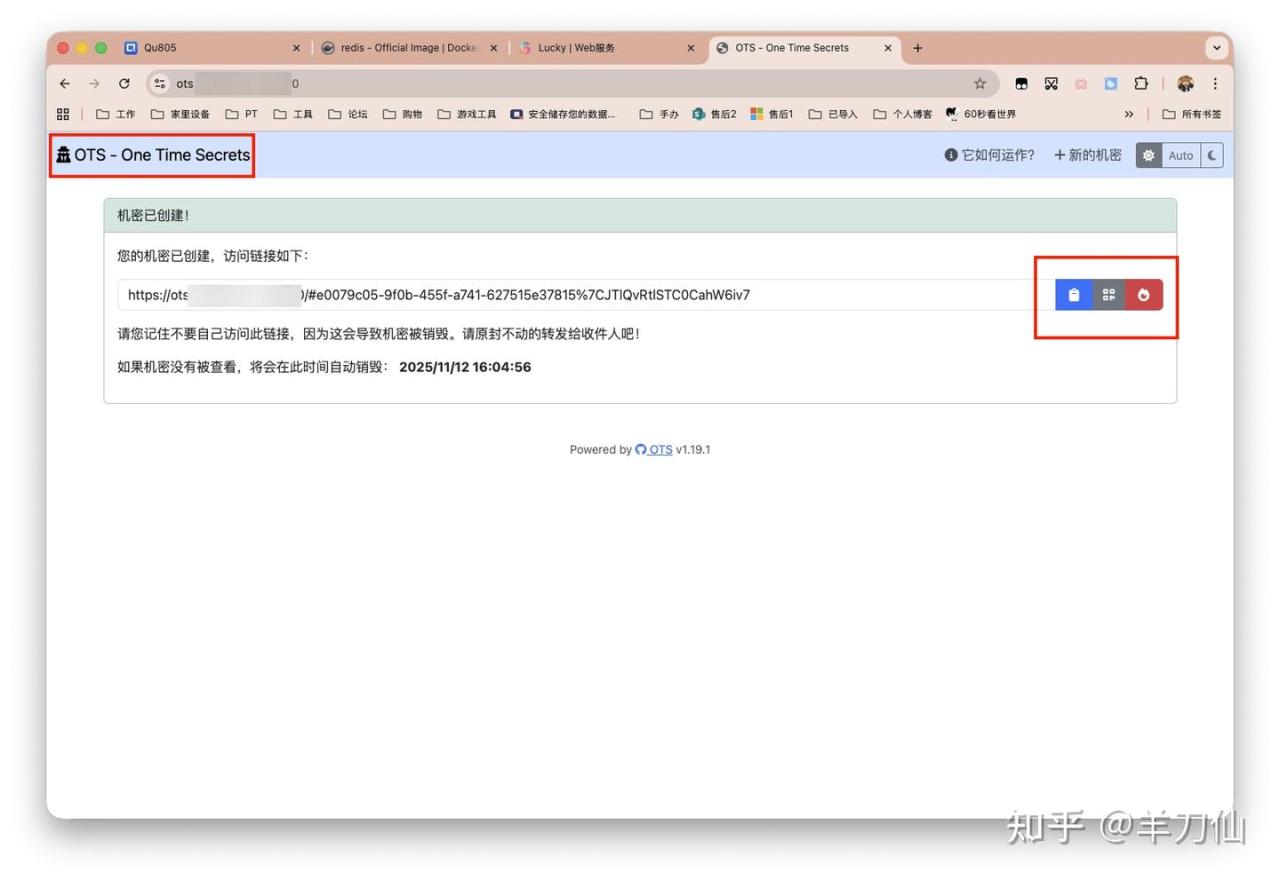The image size is (1280, 880).
Task: Reload the current page
Action: [x=124, y=84]
